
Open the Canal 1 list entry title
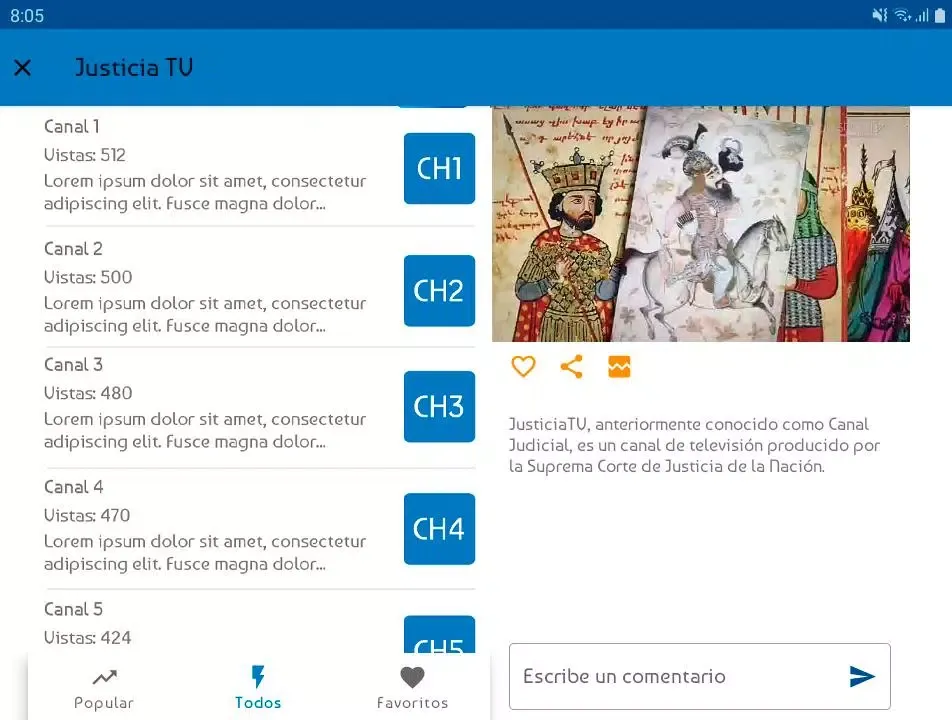(x=72, y=126)
